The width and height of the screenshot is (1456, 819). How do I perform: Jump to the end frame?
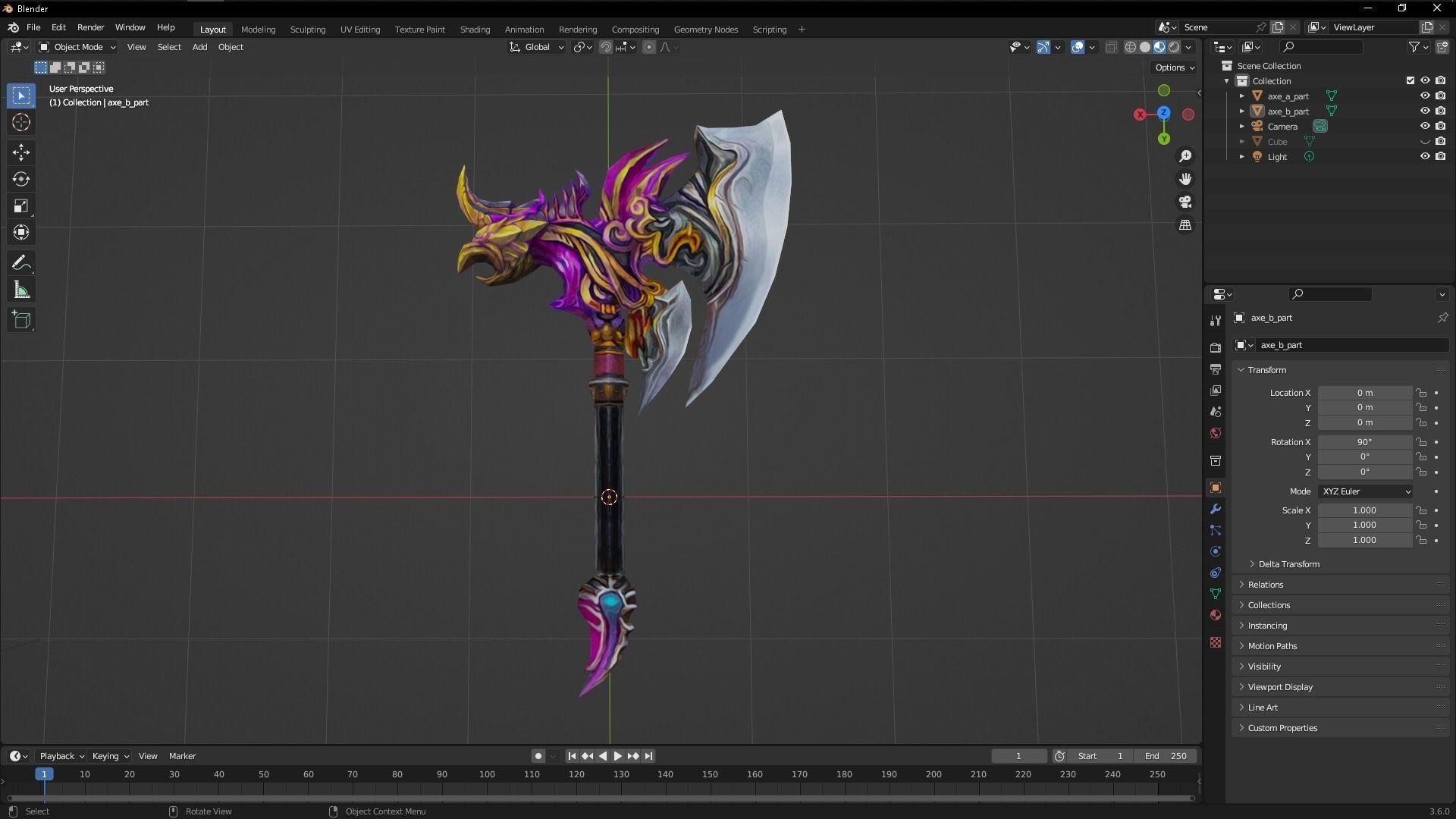point(648,756)
